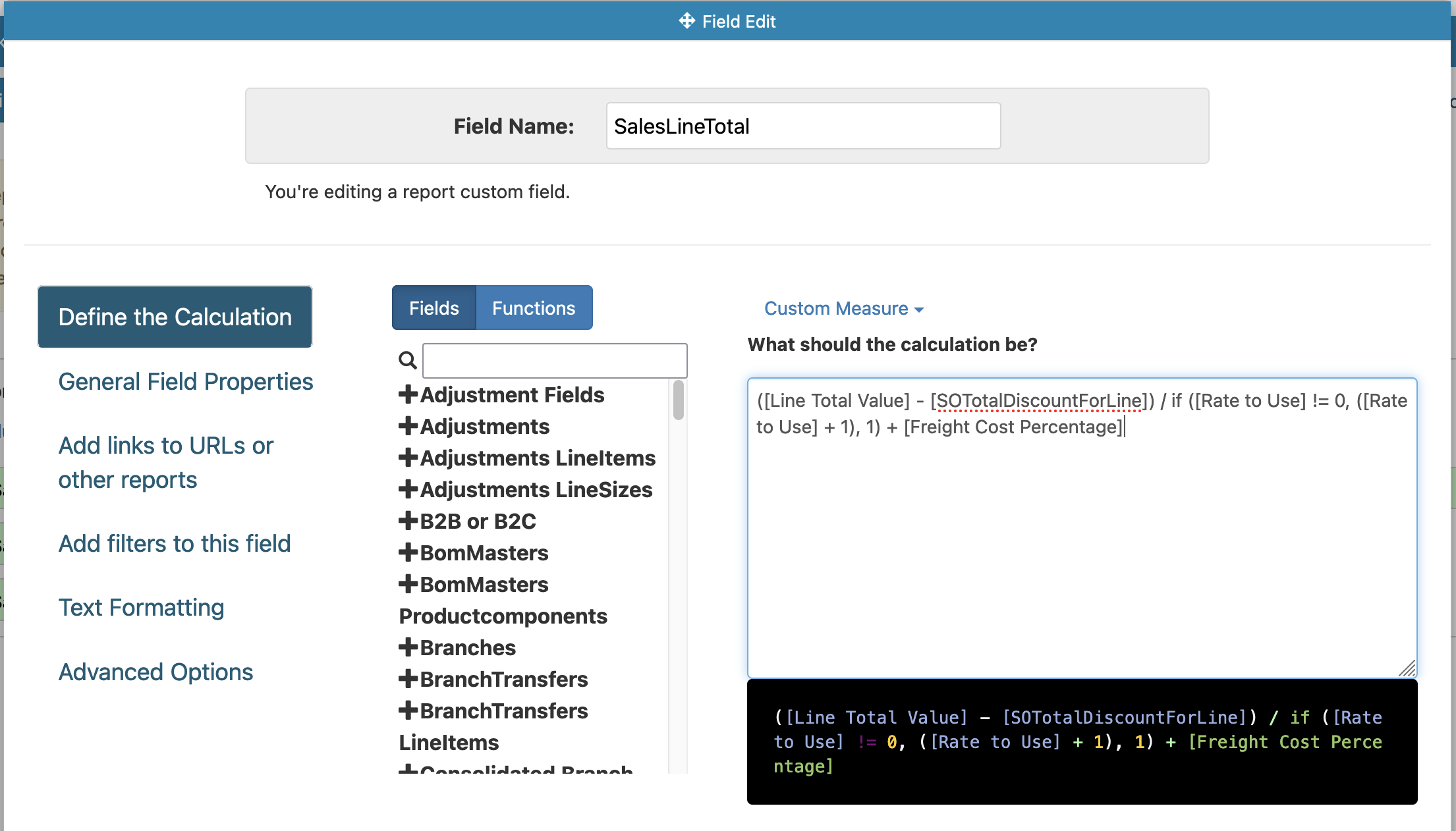Select the Fields tab
Screen dimensions: 1456x831
point(434,308)
